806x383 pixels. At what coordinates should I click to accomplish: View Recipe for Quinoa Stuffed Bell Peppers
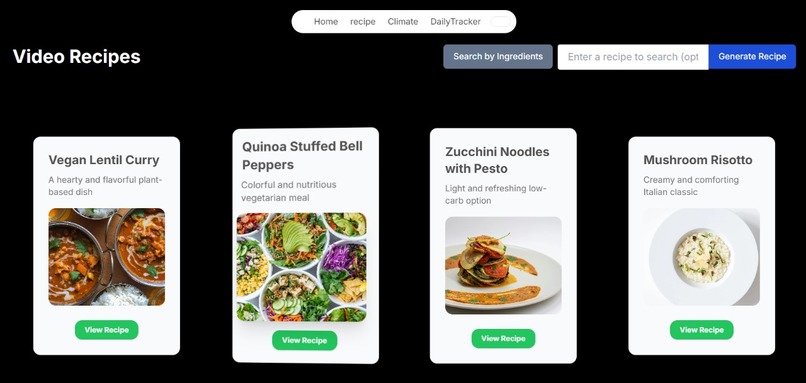(x=304, y=340)
